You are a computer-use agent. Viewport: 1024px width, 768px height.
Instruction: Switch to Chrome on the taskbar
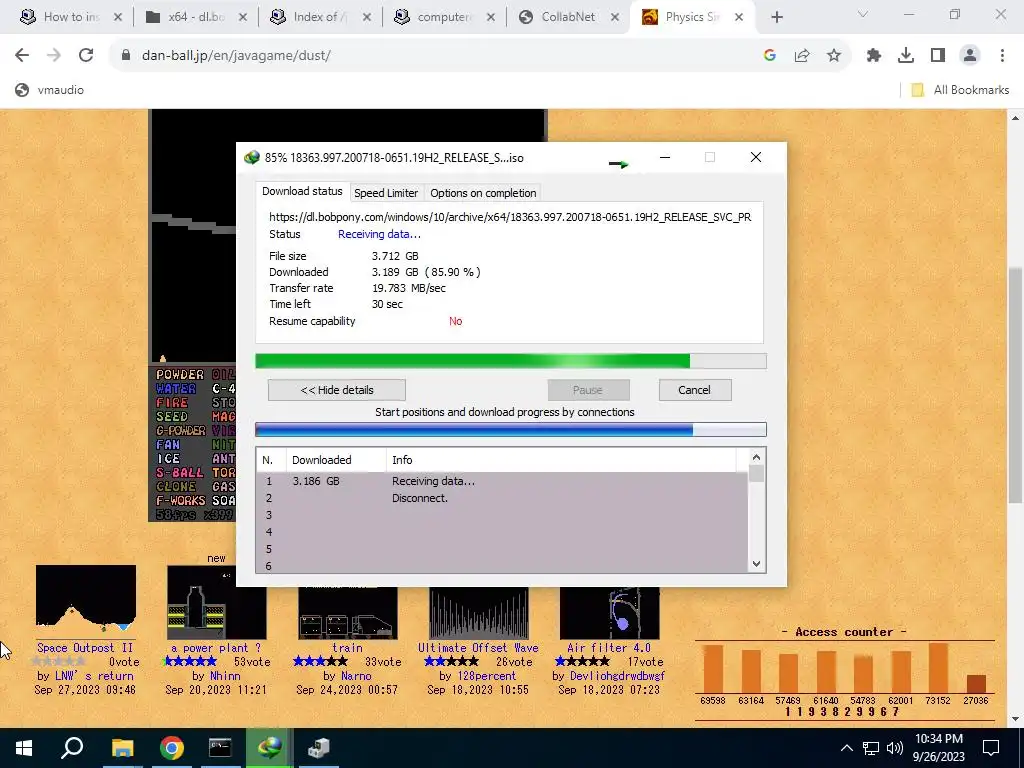(x=172, y=748)
